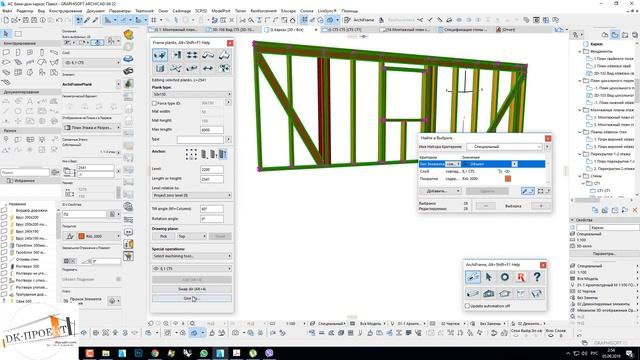Click the Grid button in Frame planks
This screenshot has height=360, width=640.
(192, 298)
